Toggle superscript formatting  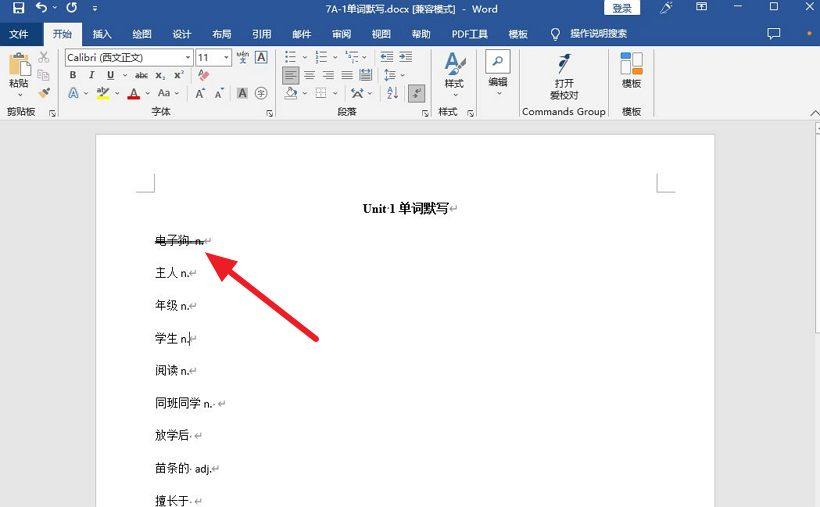pos(179,75)
